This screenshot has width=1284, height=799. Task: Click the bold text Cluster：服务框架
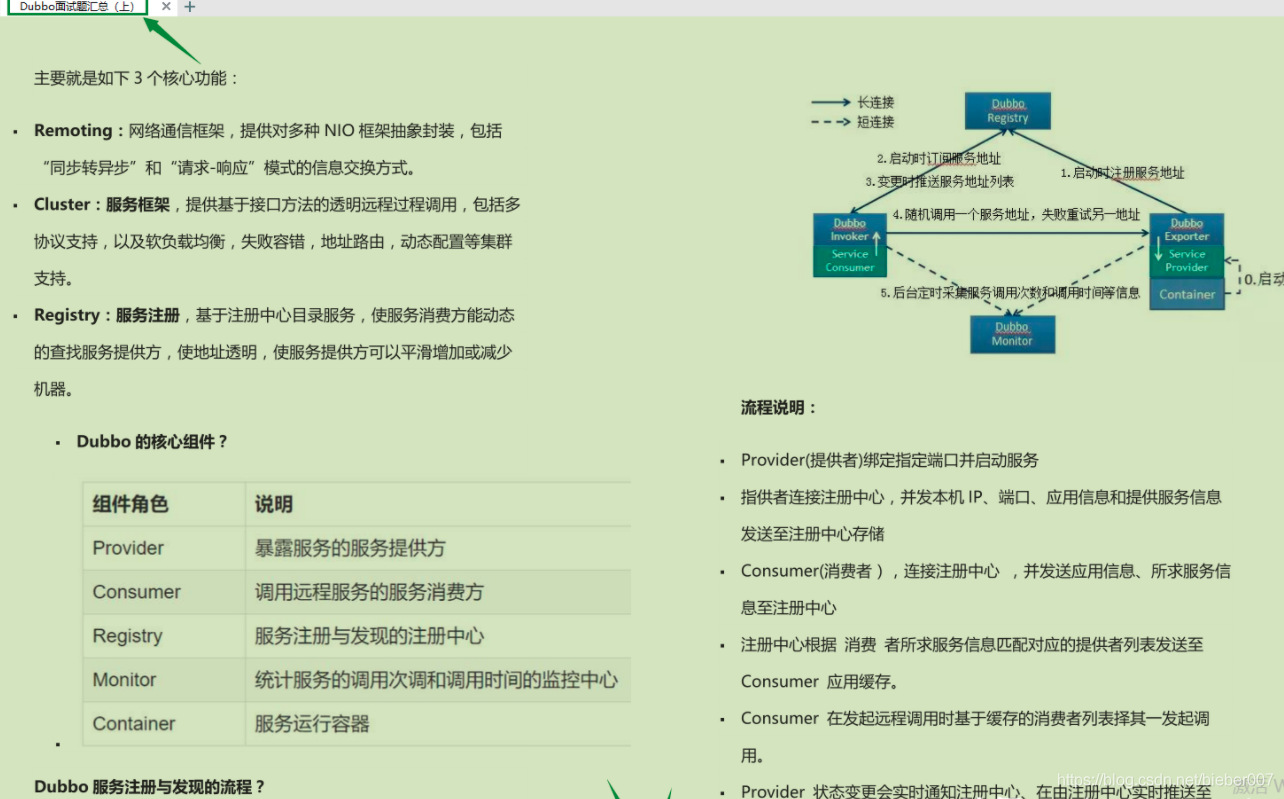102,205
